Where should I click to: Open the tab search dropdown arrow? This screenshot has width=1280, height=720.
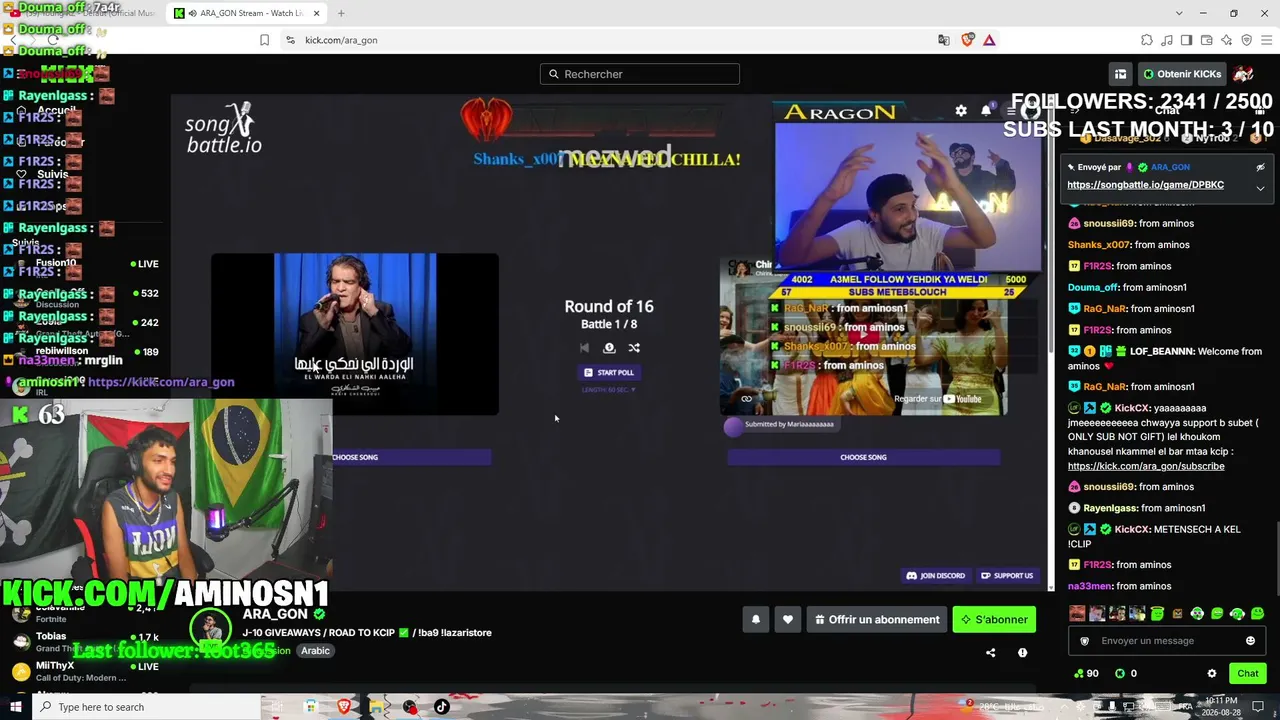(1178, 13)
